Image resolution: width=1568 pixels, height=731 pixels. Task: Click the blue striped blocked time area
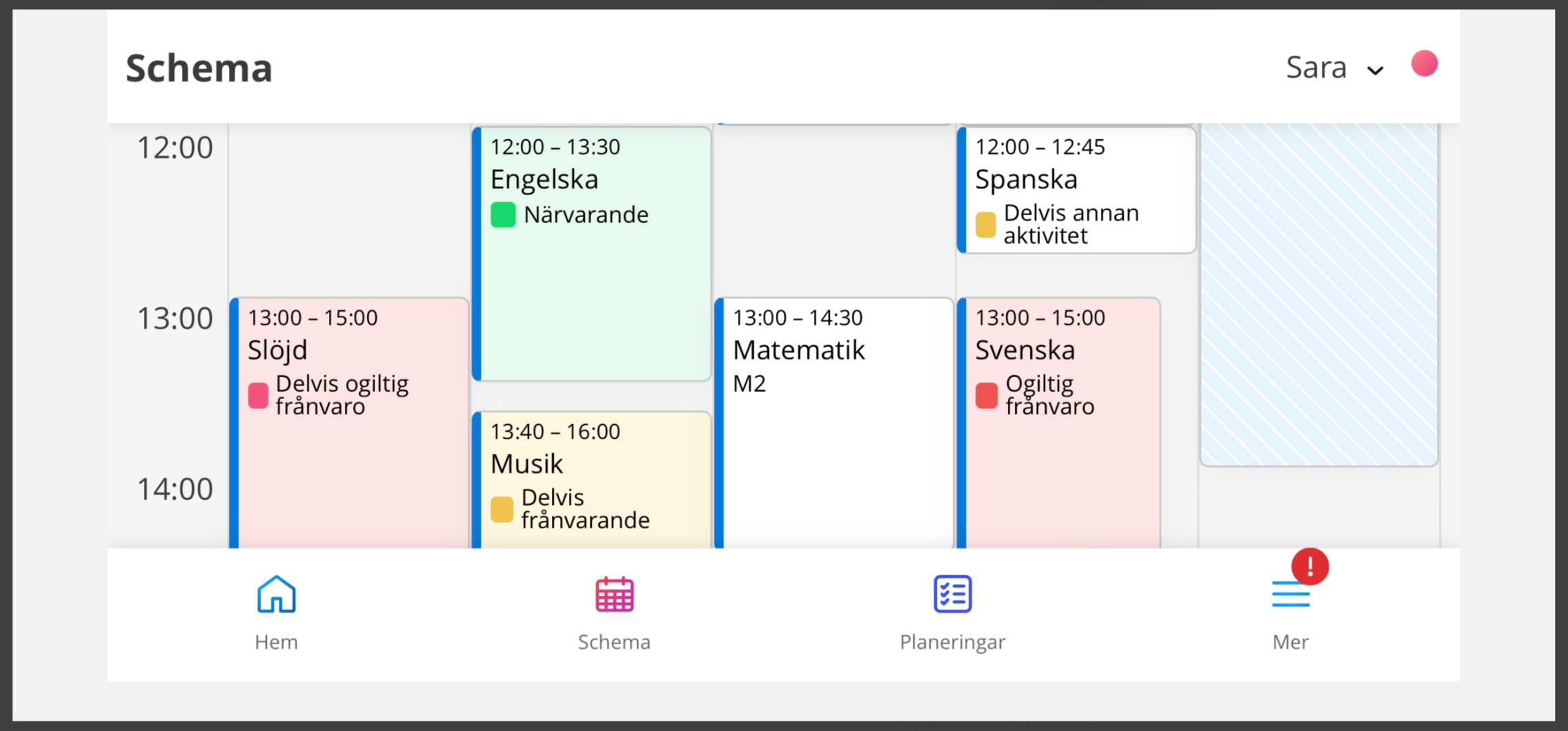click(x=1319, y=294)
